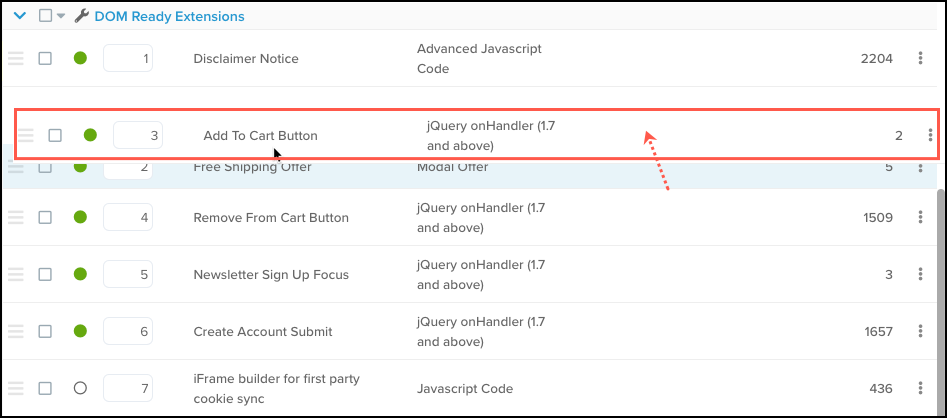Open the Remove From Cart Button extension
947x418 pixels.
270,217
